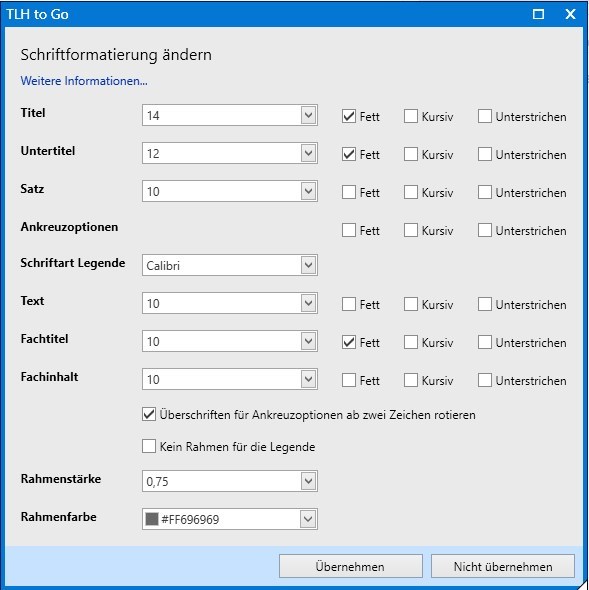The image size is (589, 590).
Task: Check Kein Rahmen für die Legende
Action: click(x=149, y=447)
